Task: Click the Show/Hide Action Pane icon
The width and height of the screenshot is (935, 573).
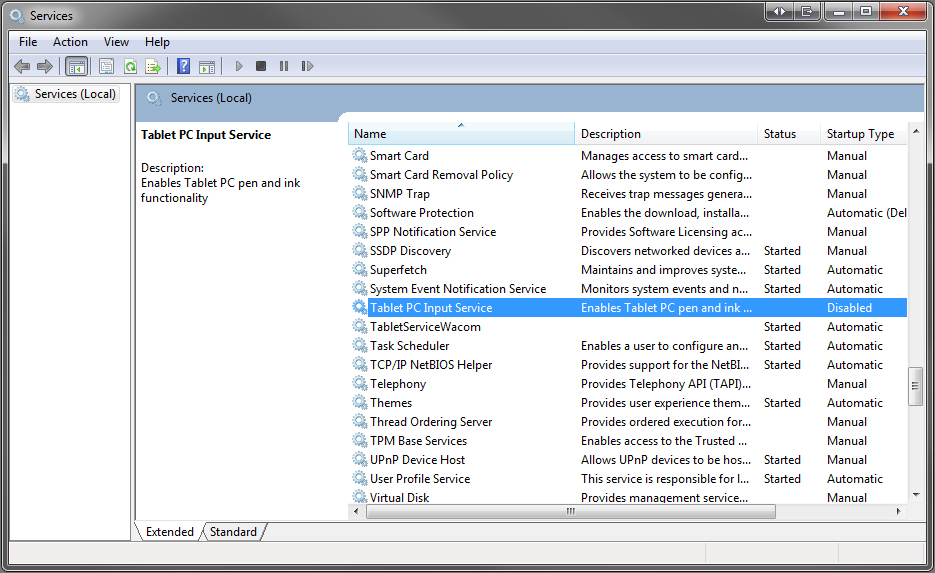Action: (207, 67)
